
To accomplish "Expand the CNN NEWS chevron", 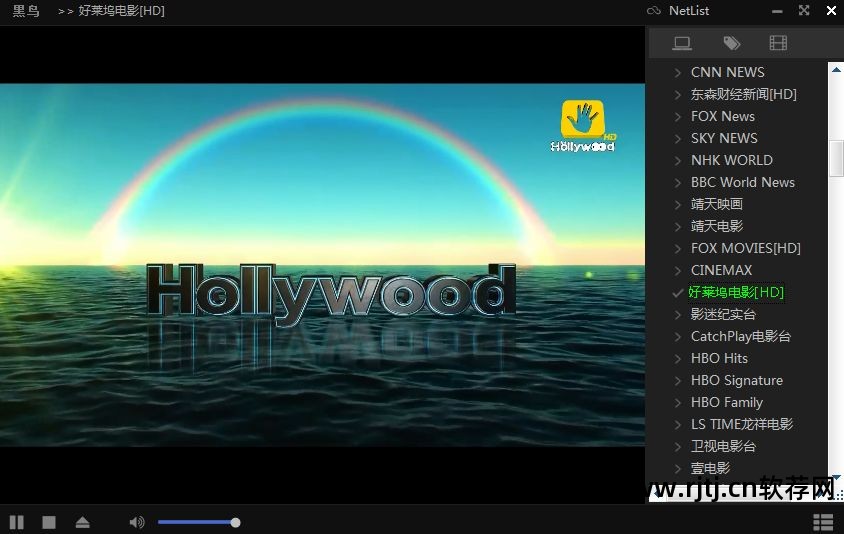I will [x=678, y=73].
